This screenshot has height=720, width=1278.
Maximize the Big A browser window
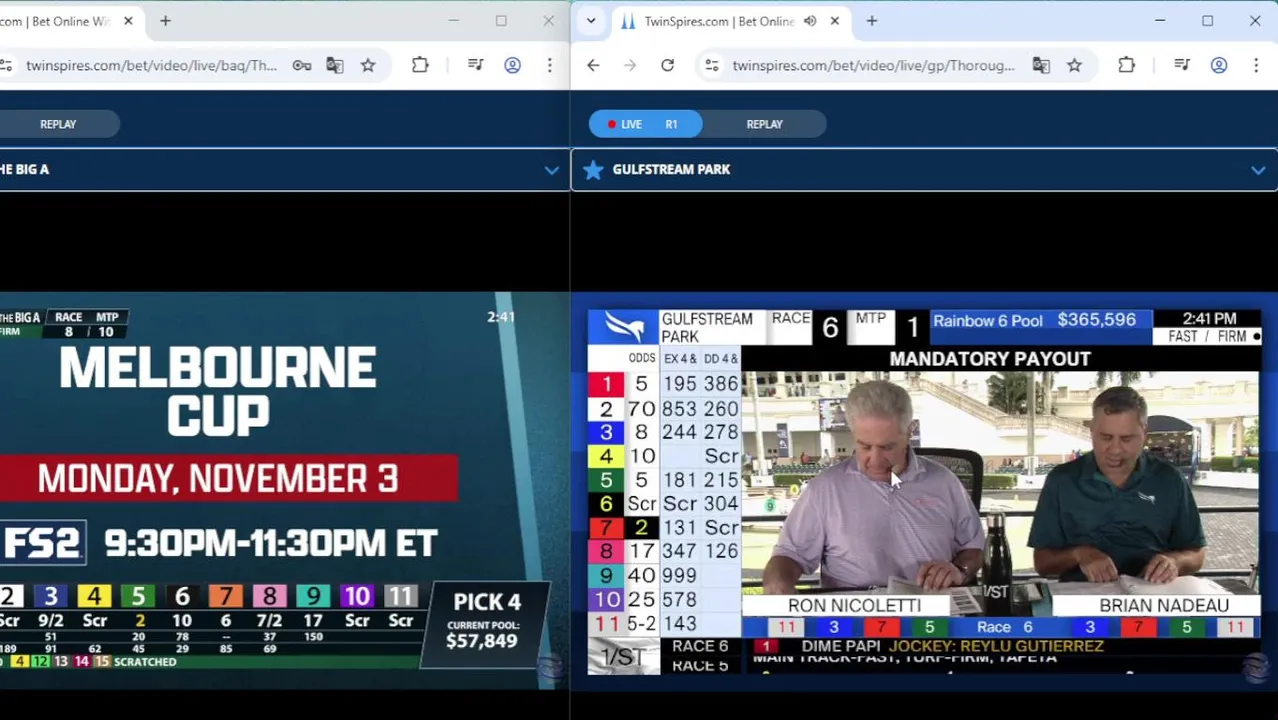tap(501, 21)
